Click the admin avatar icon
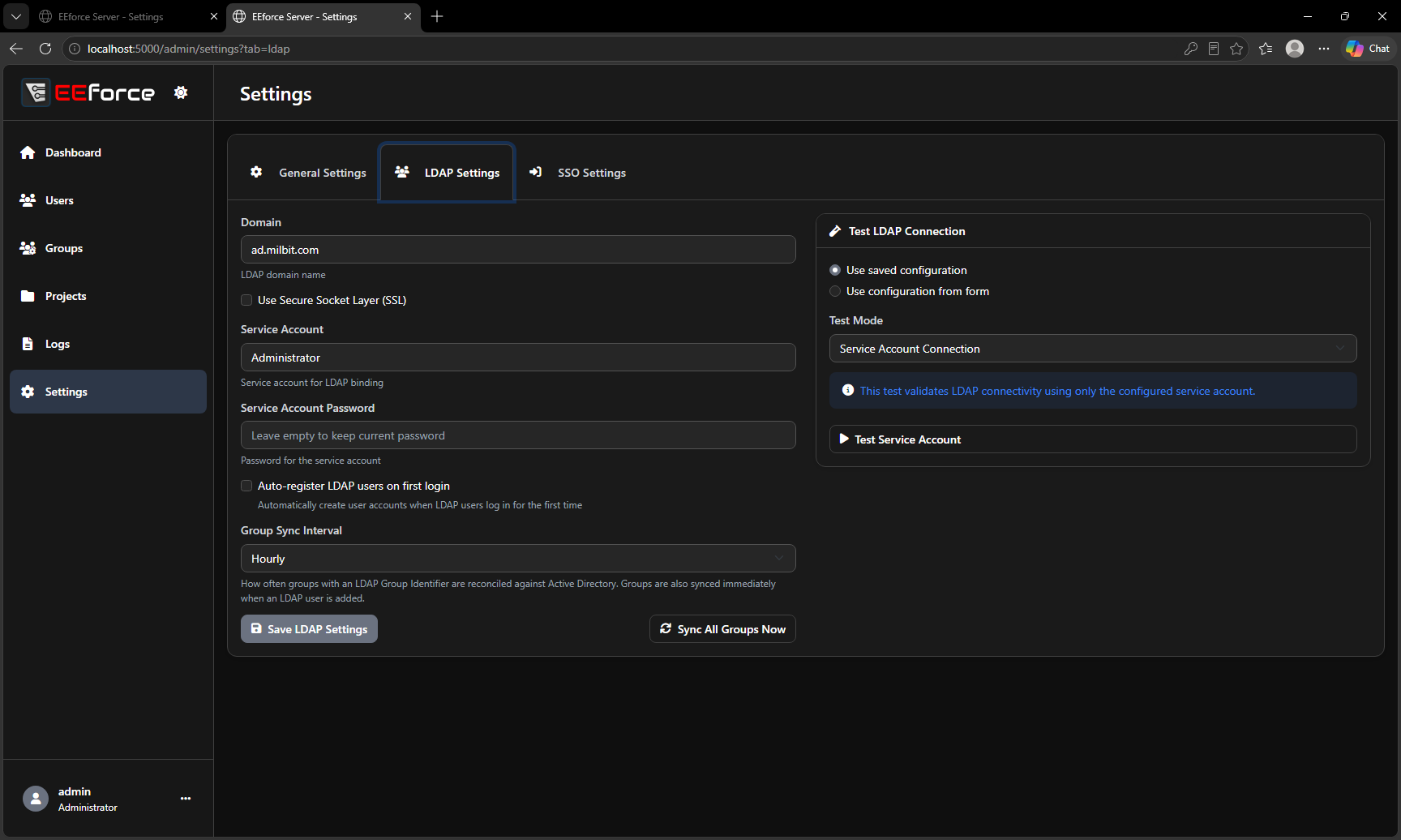 36,799
